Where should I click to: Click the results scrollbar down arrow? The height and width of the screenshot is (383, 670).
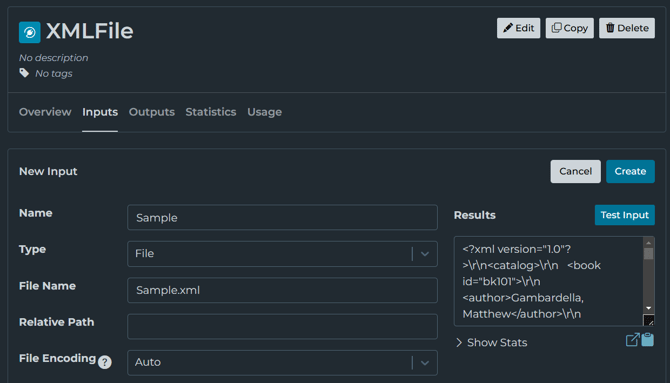click(649, 308)
